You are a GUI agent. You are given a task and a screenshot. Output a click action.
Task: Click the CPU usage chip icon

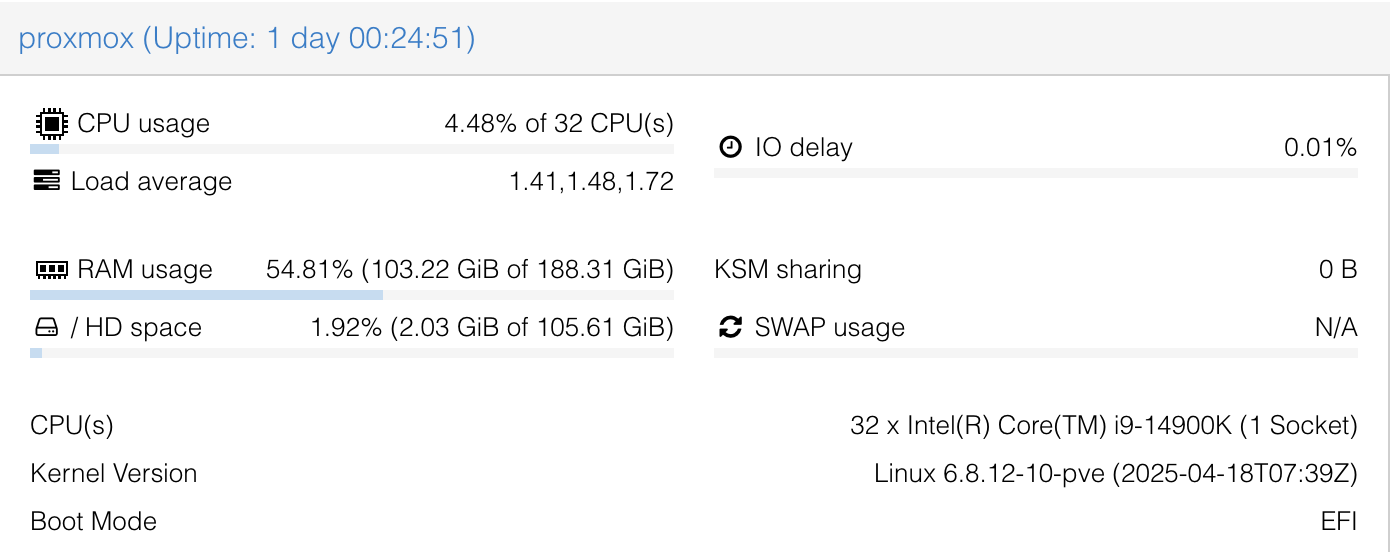click(48, 124)
